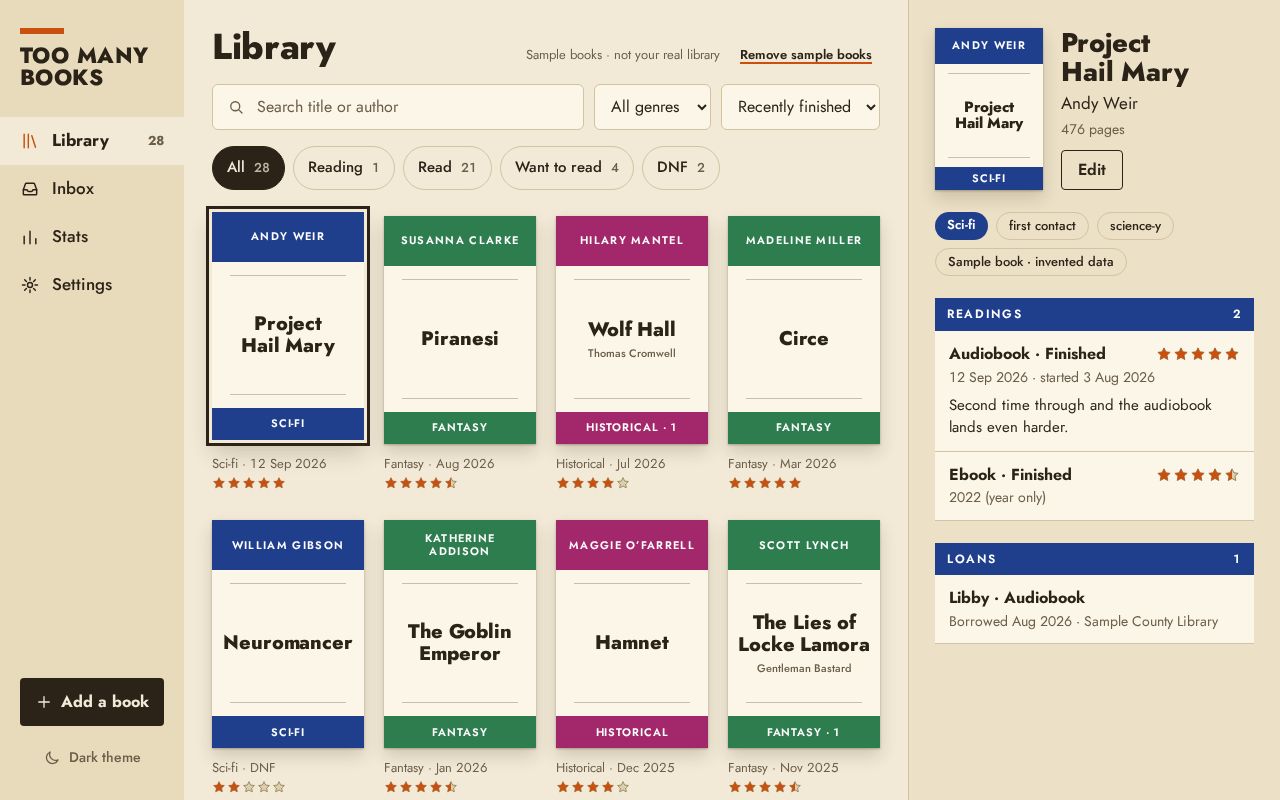1280x800 pixels.
Task: Click the search magnifier icon
Action: pos(236,107)
